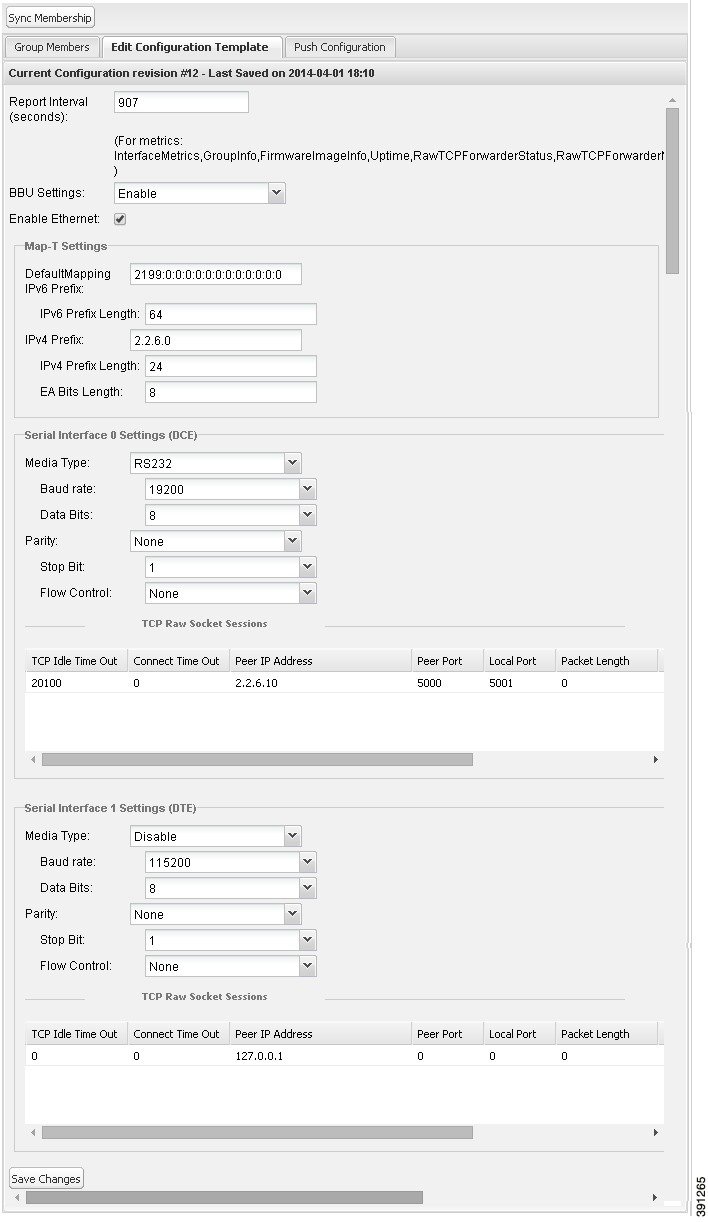708x1222 pixels.
Task: Click the bottom page scrollbar right arrow
Action: point(656,1197)
